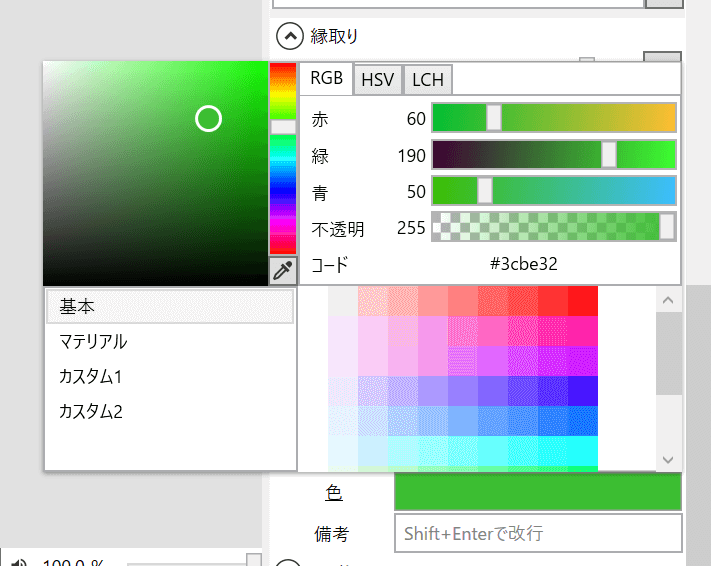Switch to the HSV tab
The image size is (711, 566).
(x=377, y=80)
